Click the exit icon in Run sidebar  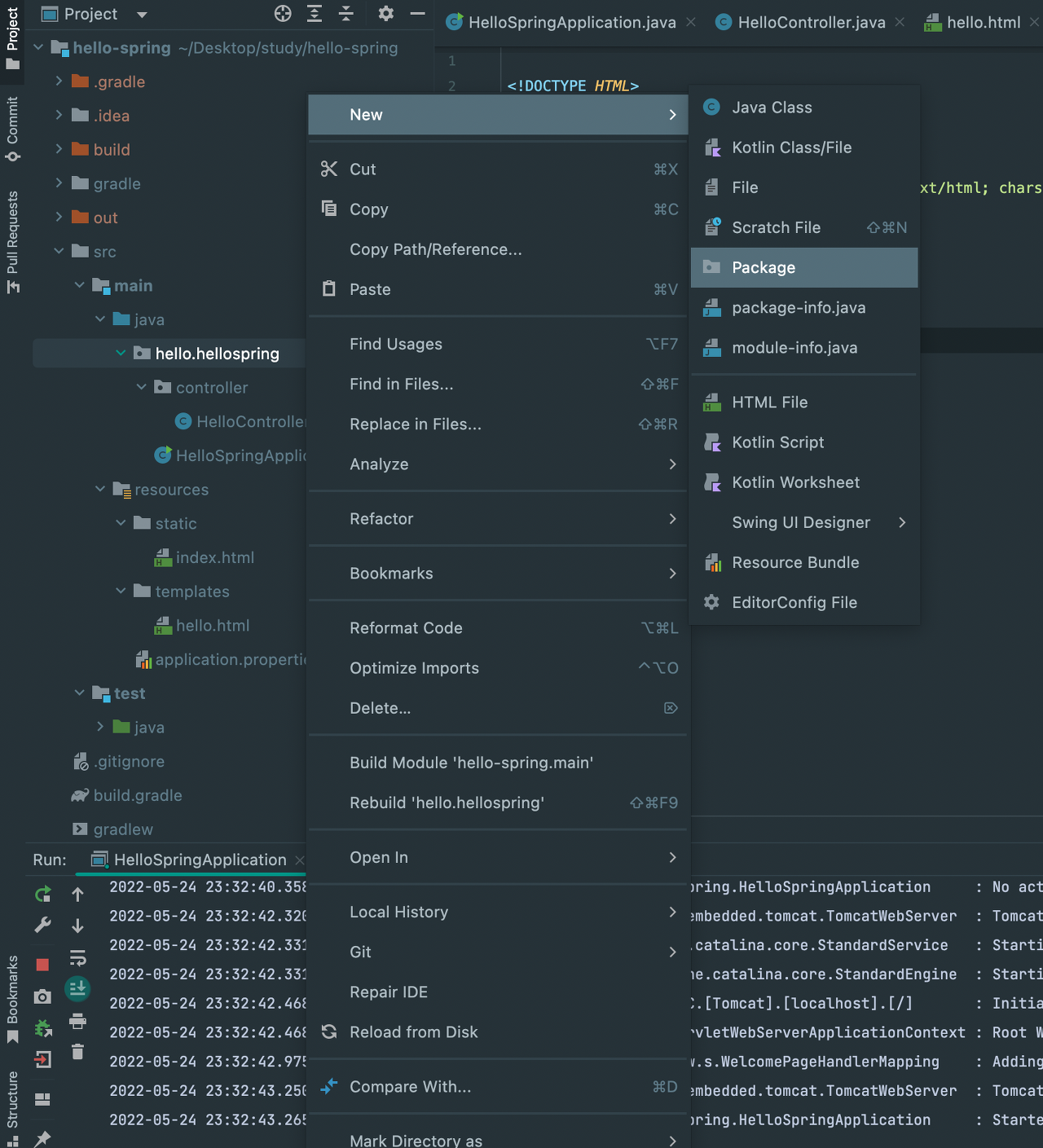click(43, 1059)
